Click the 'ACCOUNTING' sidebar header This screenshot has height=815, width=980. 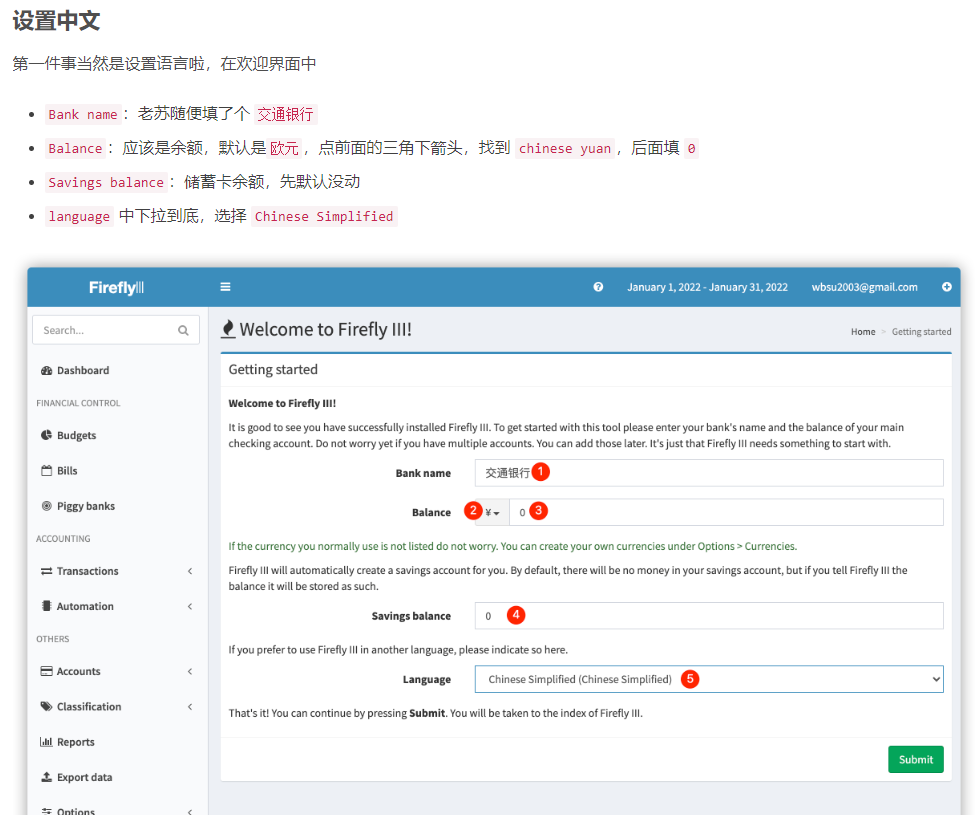63,539
